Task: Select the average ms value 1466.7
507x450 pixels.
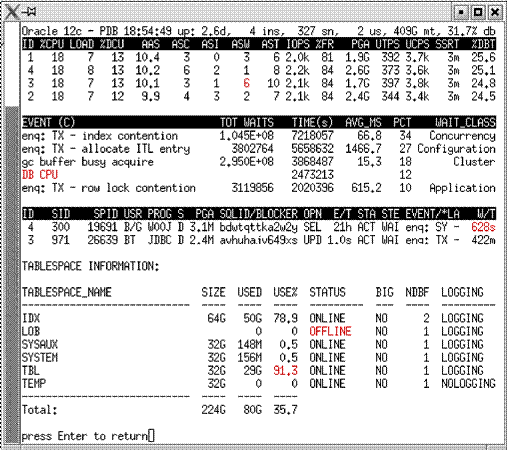Action: click(x=363, y=149)
